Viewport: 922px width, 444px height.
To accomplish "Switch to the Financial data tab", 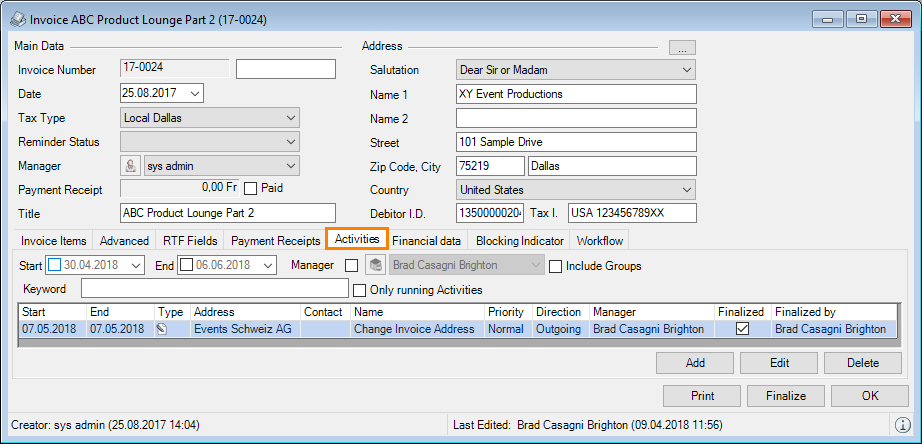I will [426, 241].
